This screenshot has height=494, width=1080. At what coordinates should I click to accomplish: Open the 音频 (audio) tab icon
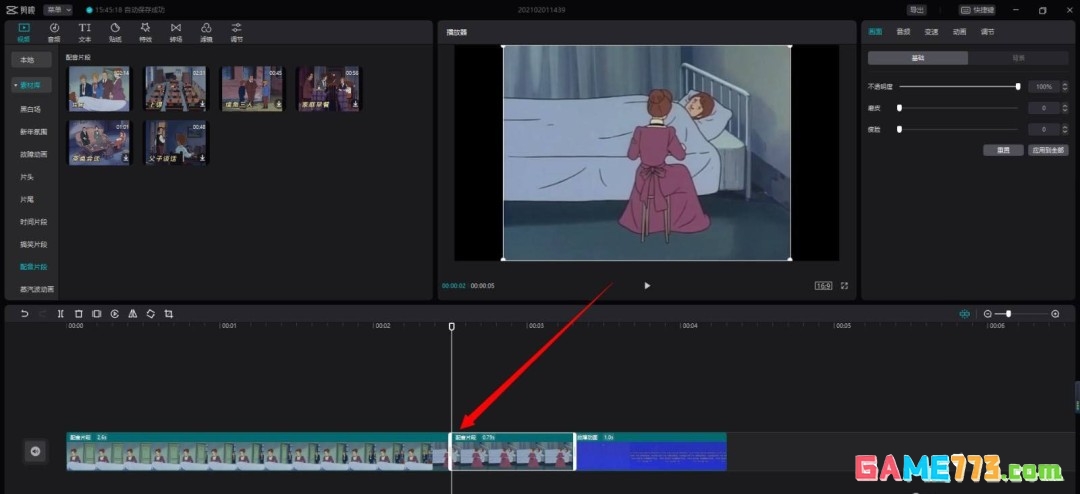[54, 32]
